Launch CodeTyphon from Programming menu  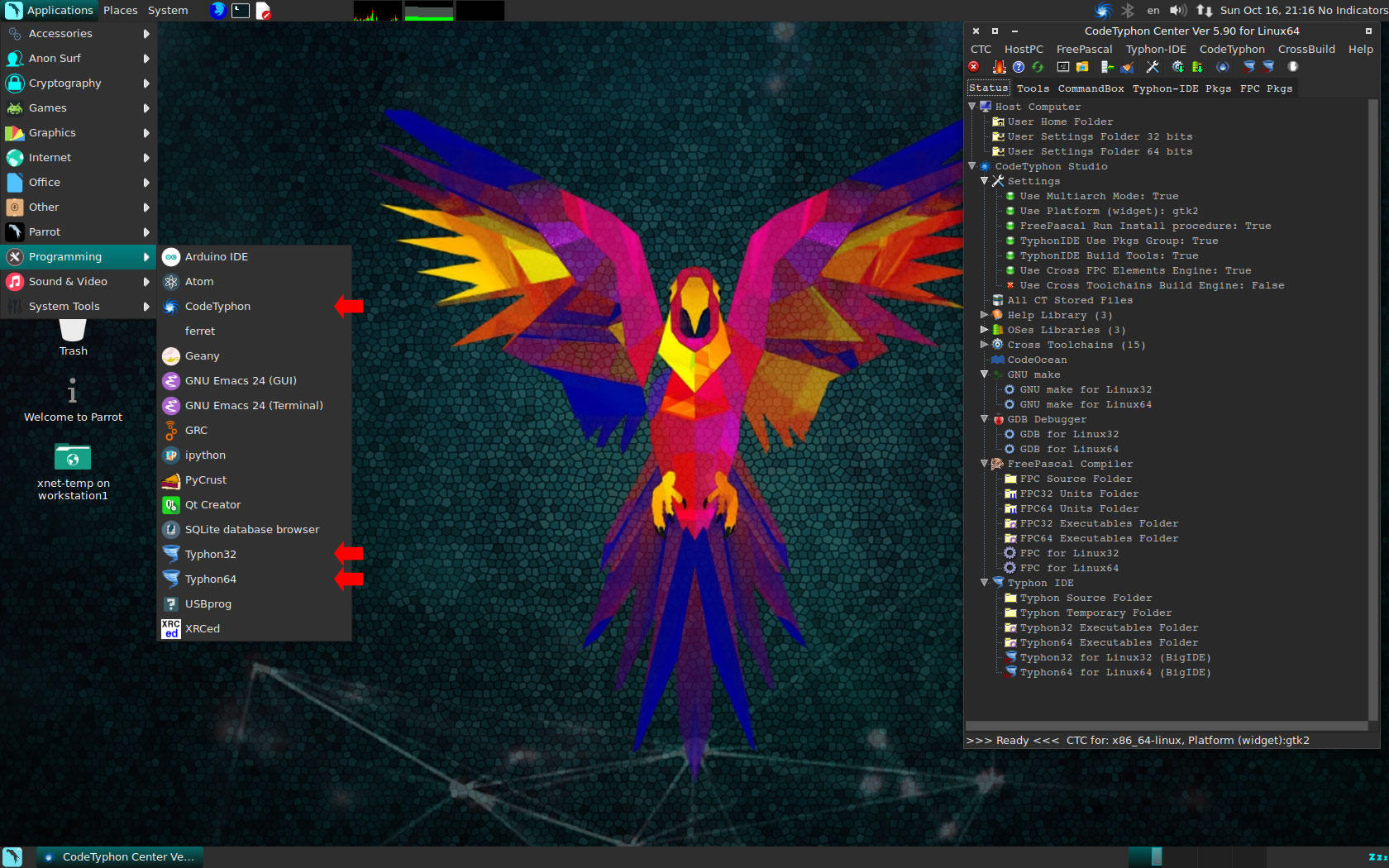point(254,306)
